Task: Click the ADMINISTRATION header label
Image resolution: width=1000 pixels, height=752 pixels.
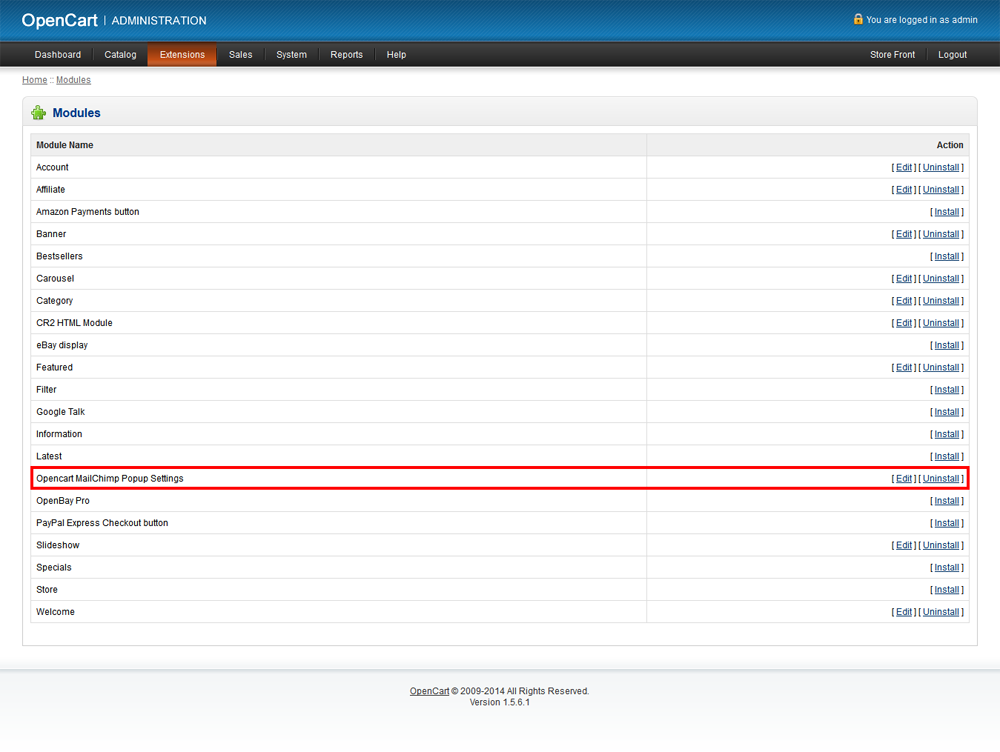Action: point(159,20)
